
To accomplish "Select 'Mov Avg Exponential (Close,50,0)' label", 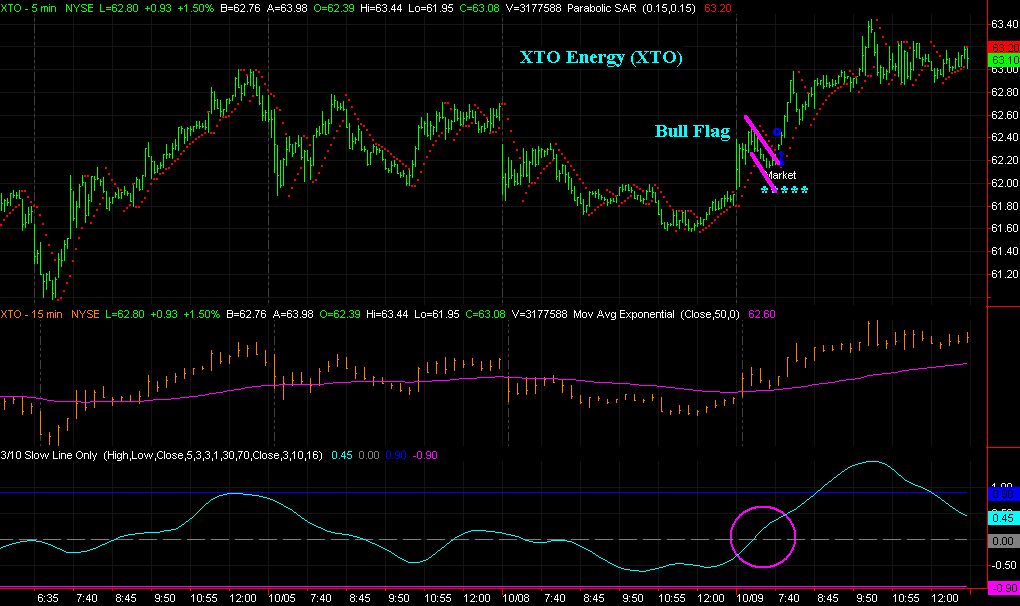I will point(656,314).
